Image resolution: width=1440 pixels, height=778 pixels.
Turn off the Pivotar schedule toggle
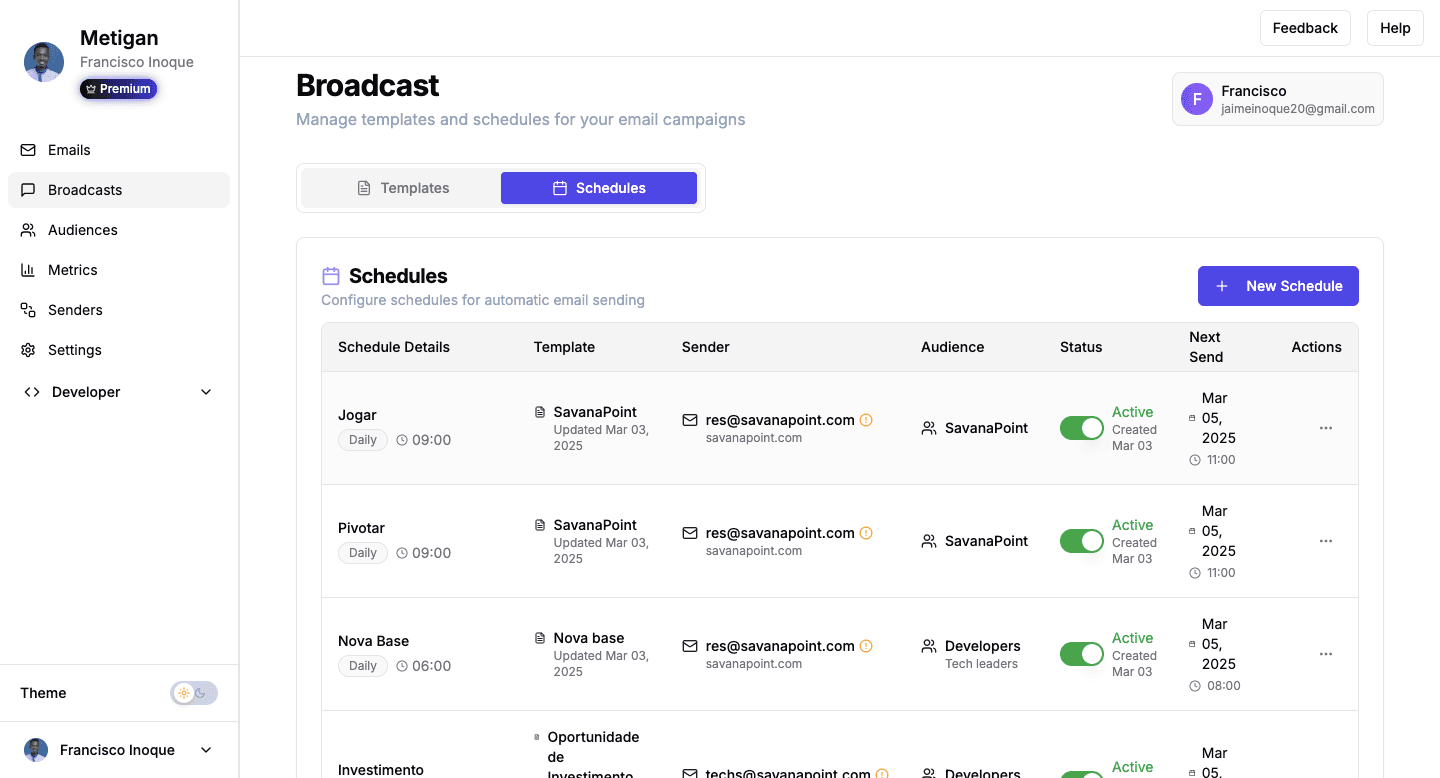(x=1082, y=541)
